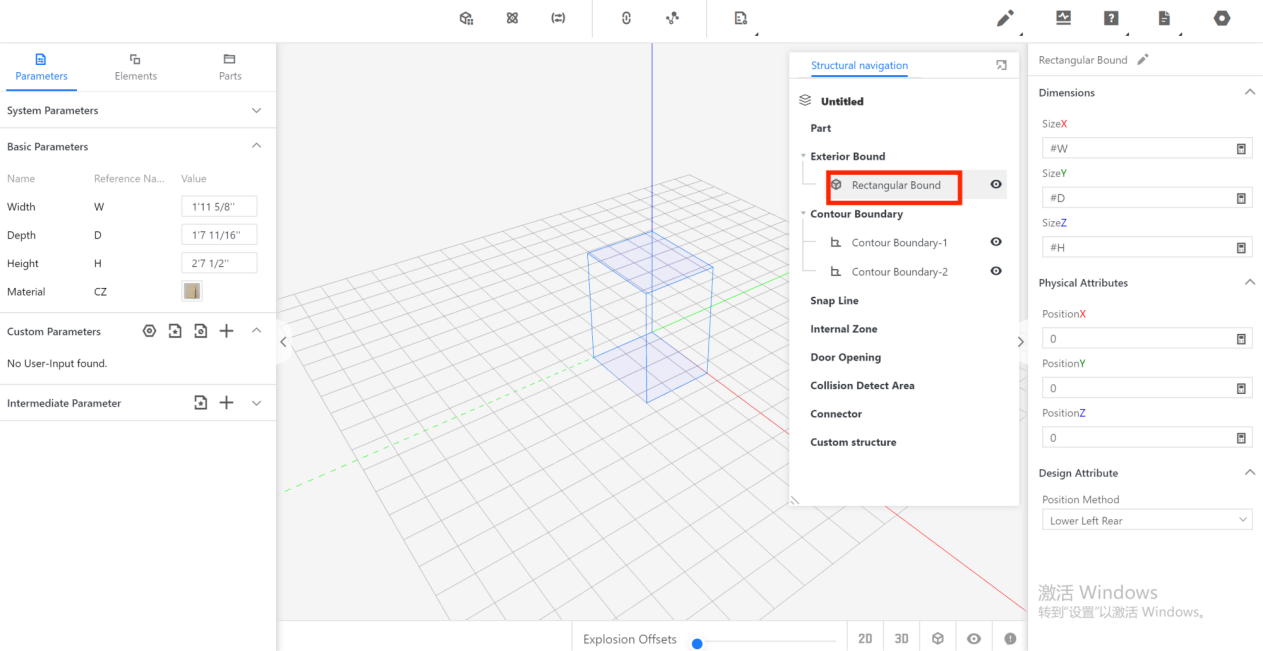The height and width of the screenshot is (651, 1263).
Task: Select the Door Opening entry in navigation
Action: pos(845,357)
